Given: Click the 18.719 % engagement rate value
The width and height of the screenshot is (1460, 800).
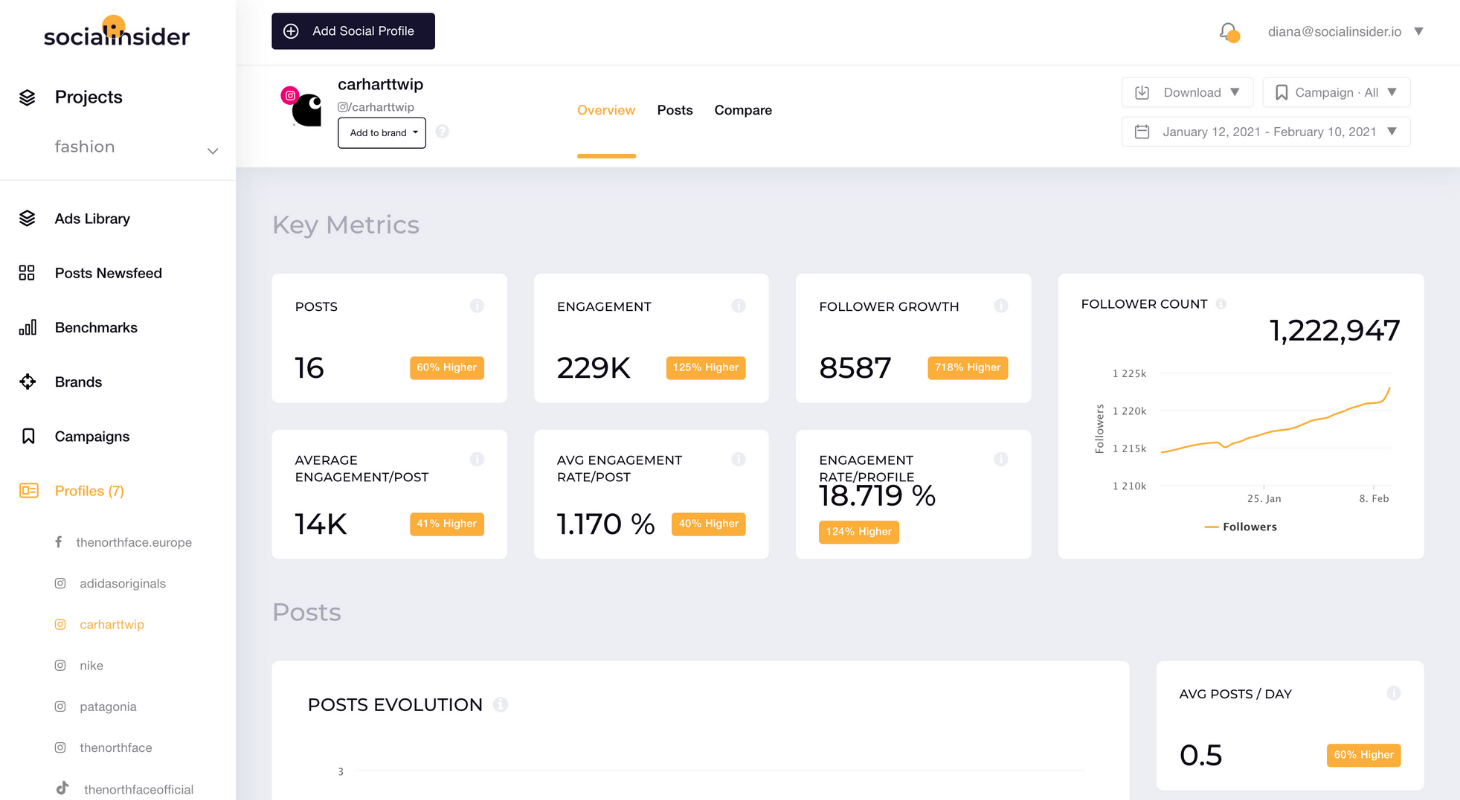Looking at the screenshot, I should click(877, 495).
